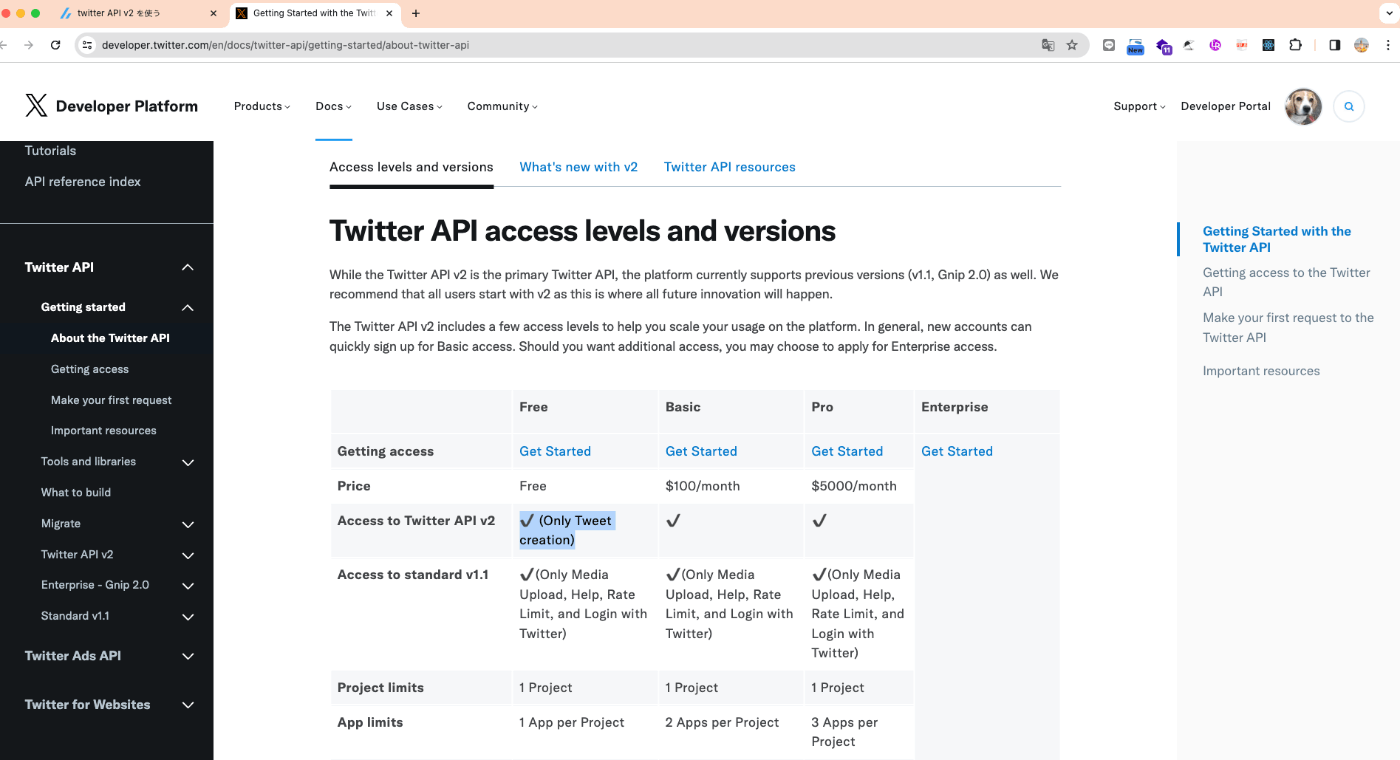
Task: Open the Docs navigation dropdown
Action: point(333,106)
